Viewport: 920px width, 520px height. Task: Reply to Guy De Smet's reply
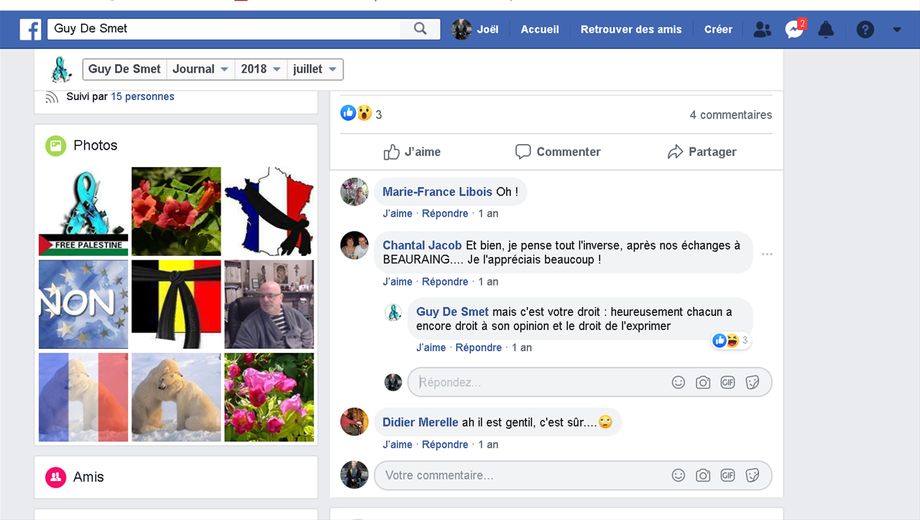[478, 347]
